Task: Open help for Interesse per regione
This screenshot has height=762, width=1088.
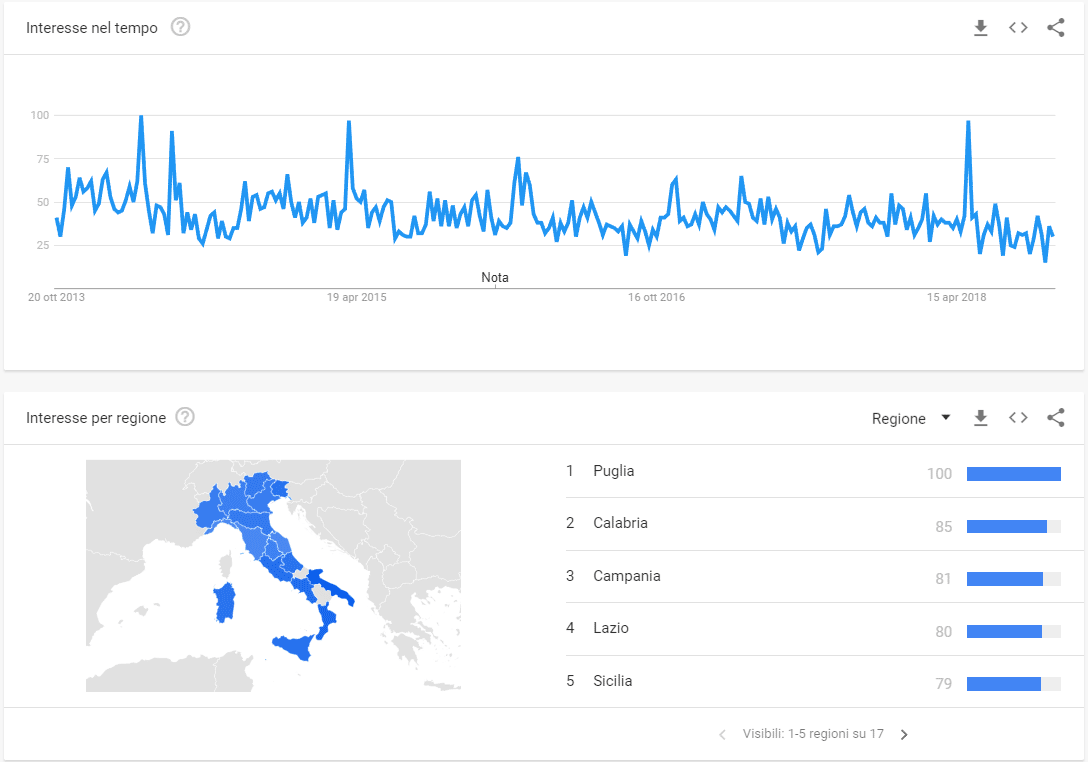Action: [185, 417]
